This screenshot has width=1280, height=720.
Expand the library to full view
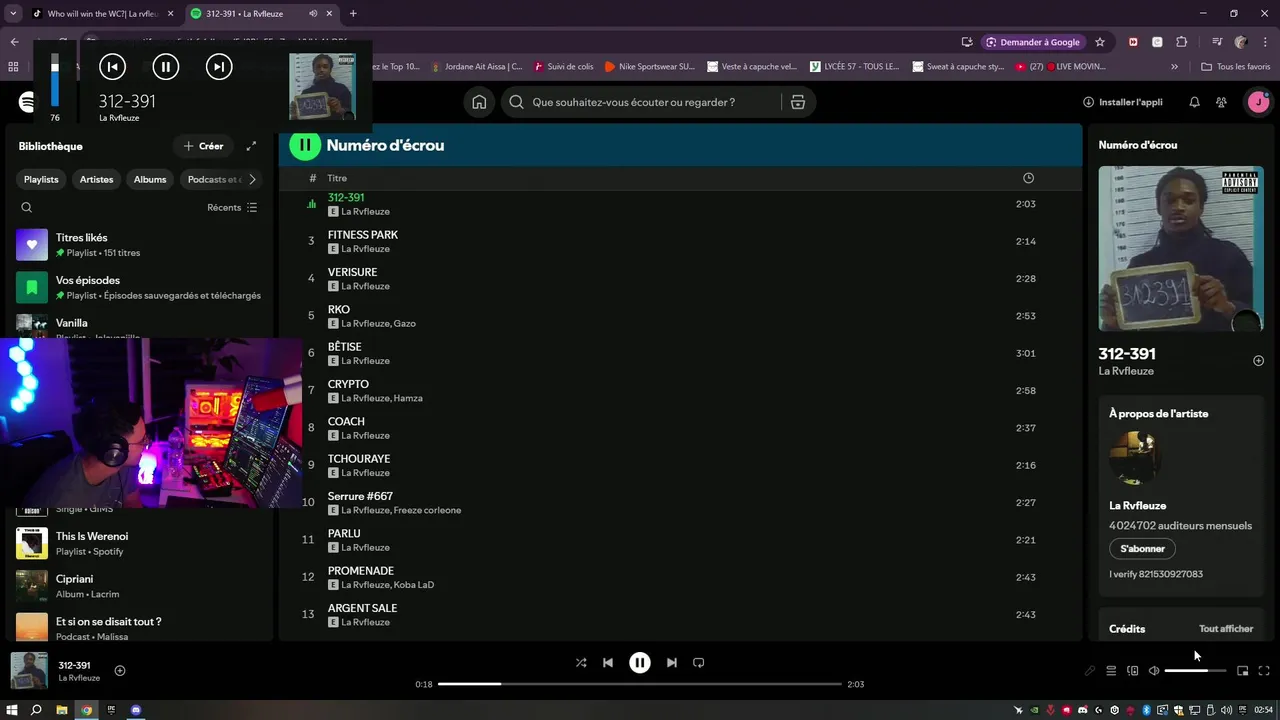point(251,146)
